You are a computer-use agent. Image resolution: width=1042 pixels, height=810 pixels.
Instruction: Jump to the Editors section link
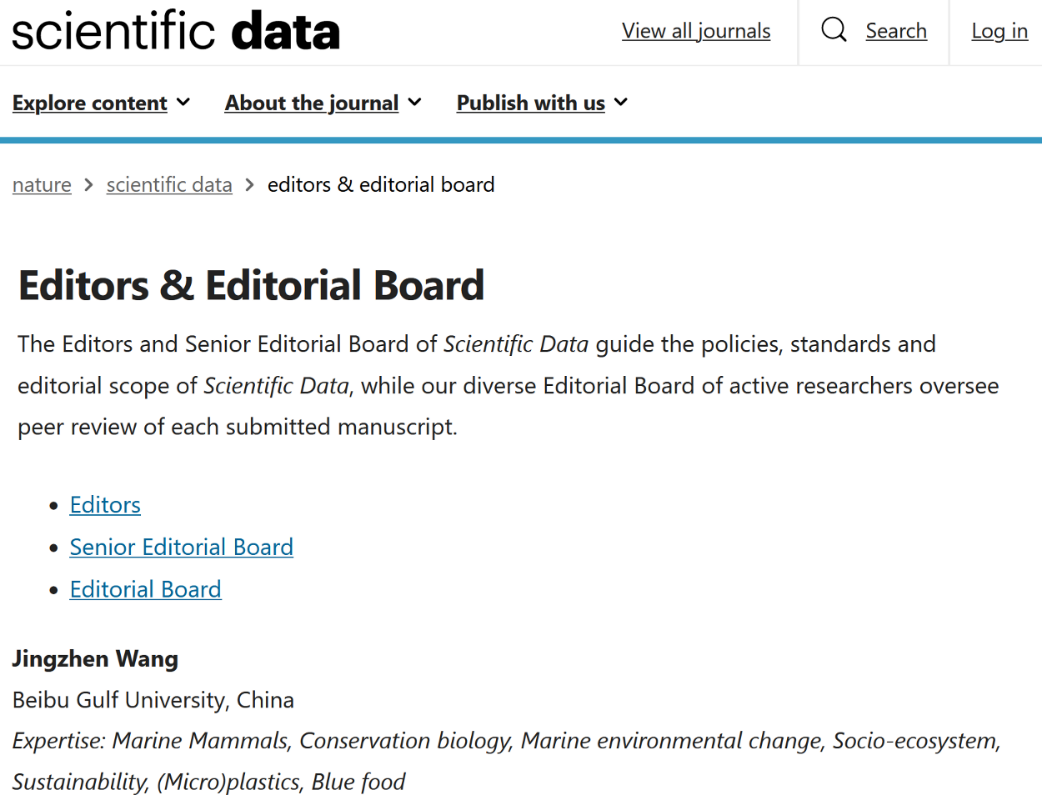point(105,505)
